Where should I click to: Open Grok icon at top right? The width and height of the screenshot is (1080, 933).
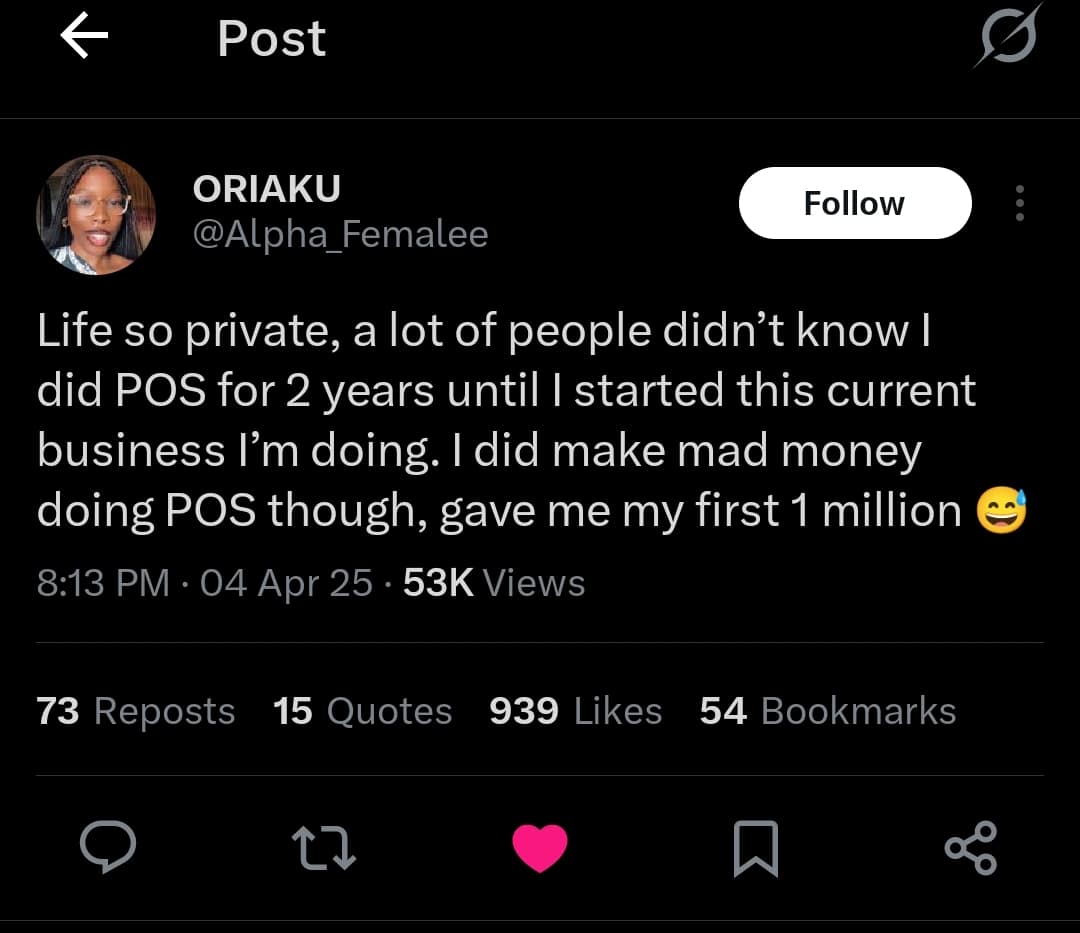click(x=1009, y=37)
